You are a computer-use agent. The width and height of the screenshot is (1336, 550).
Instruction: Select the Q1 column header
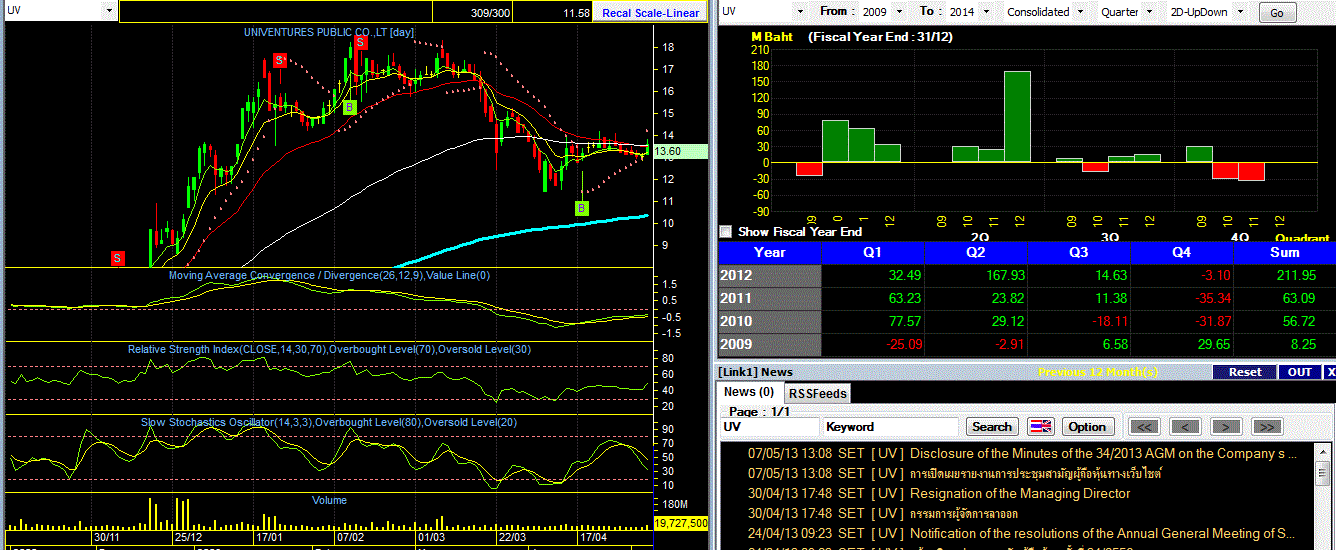tap(872, 252)
